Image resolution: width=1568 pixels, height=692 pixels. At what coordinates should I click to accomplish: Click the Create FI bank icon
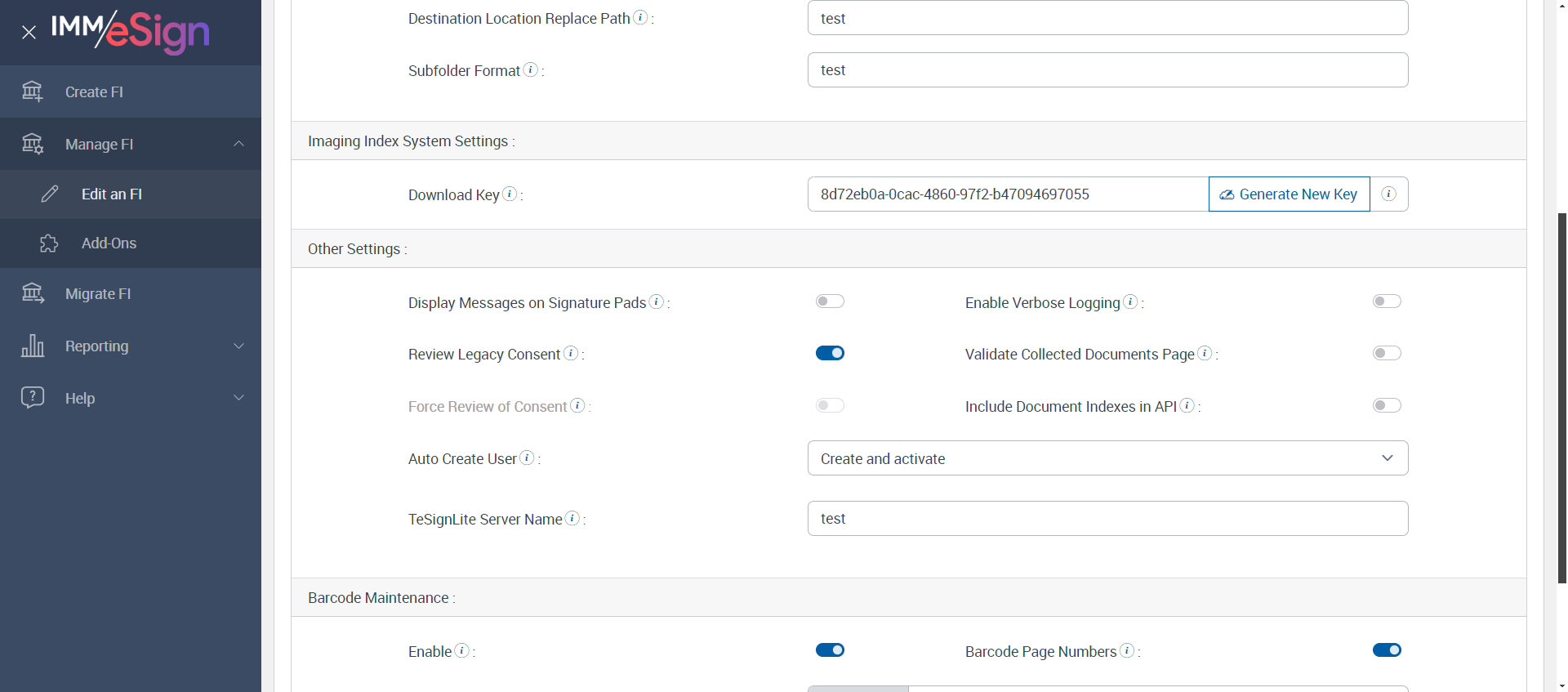[33, 92]
